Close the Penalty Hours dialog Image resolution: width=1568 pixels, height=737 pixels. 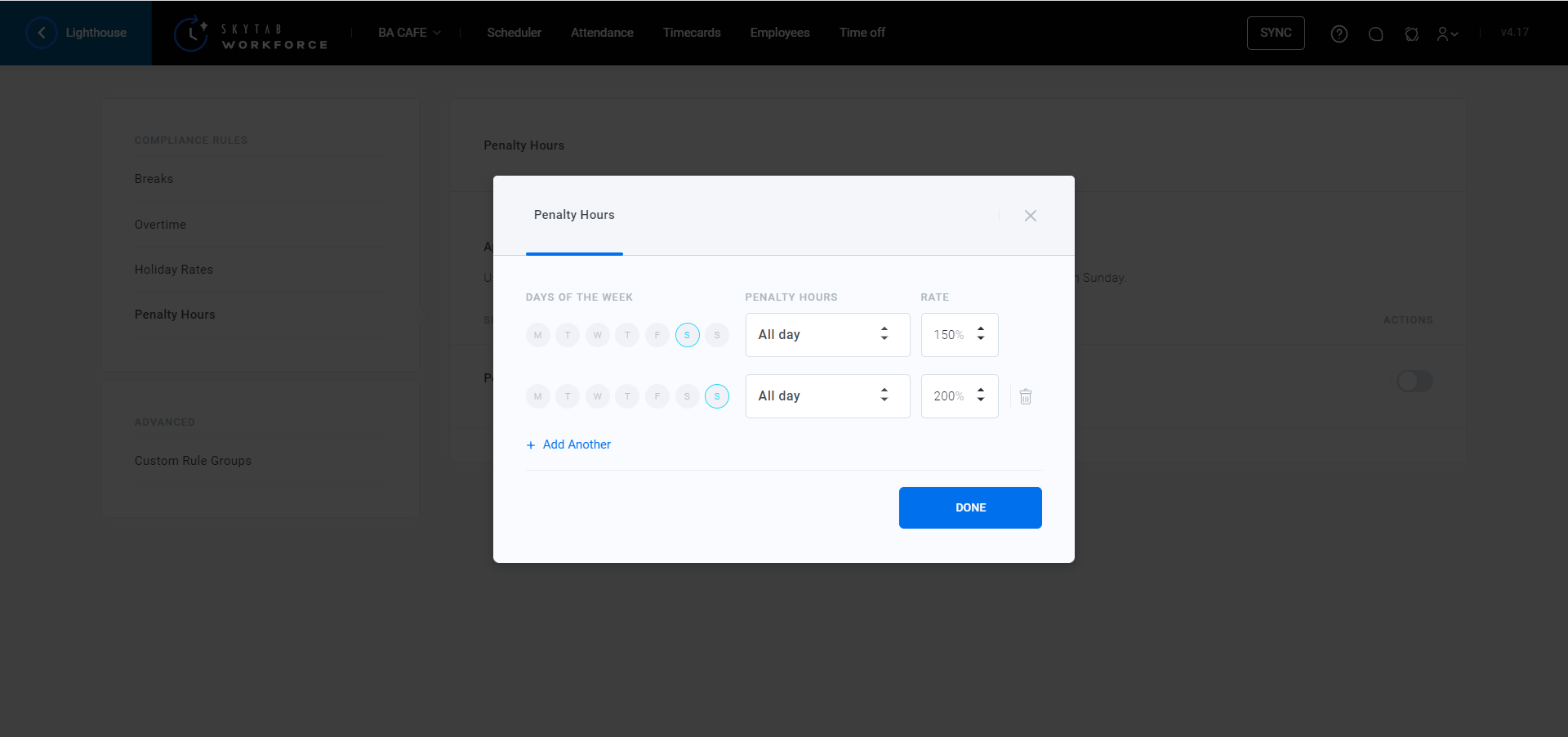(x=1030, y=216)
